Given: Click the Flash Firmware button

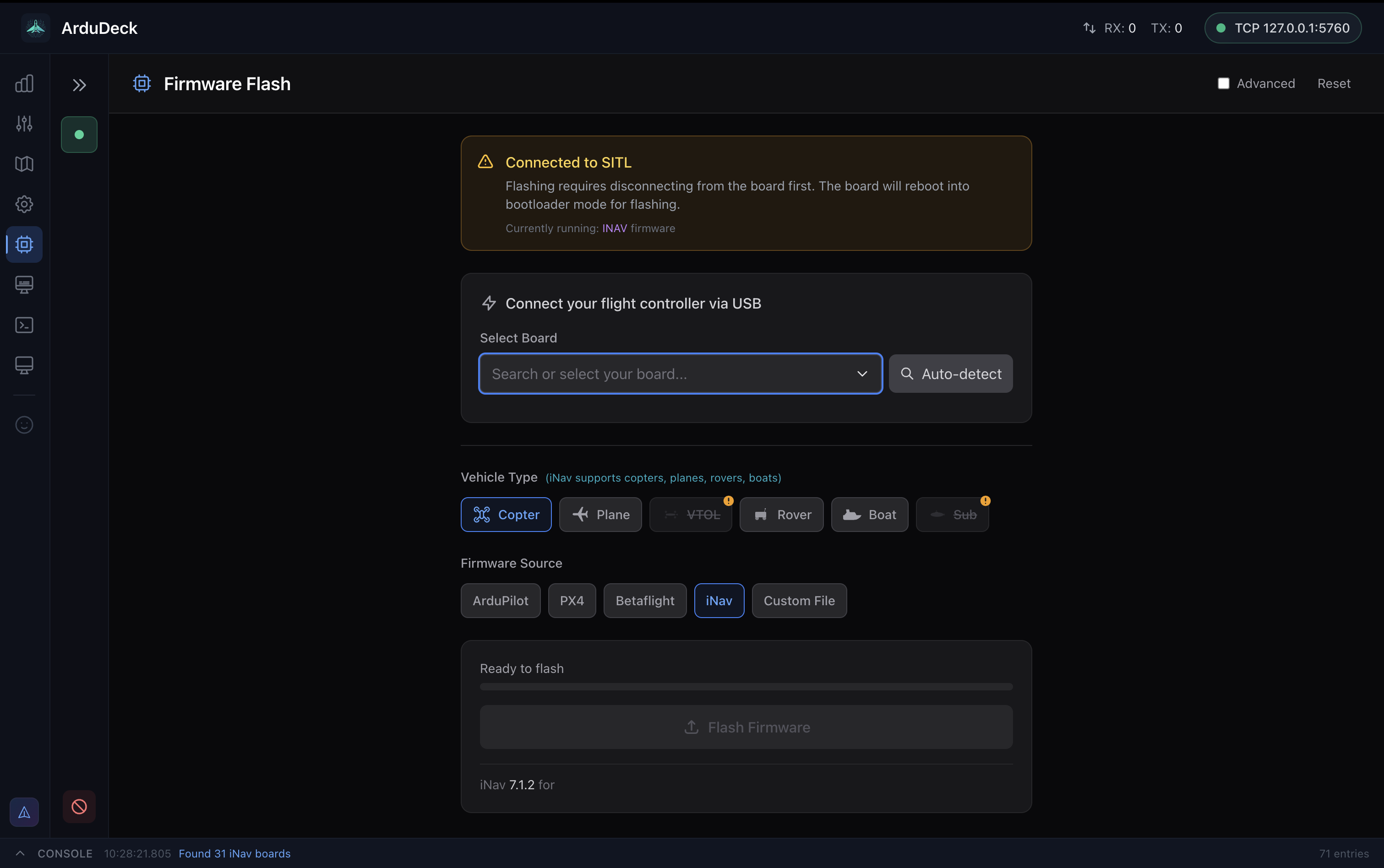Looking at the screenshot, I should click(x=746, y=727).
